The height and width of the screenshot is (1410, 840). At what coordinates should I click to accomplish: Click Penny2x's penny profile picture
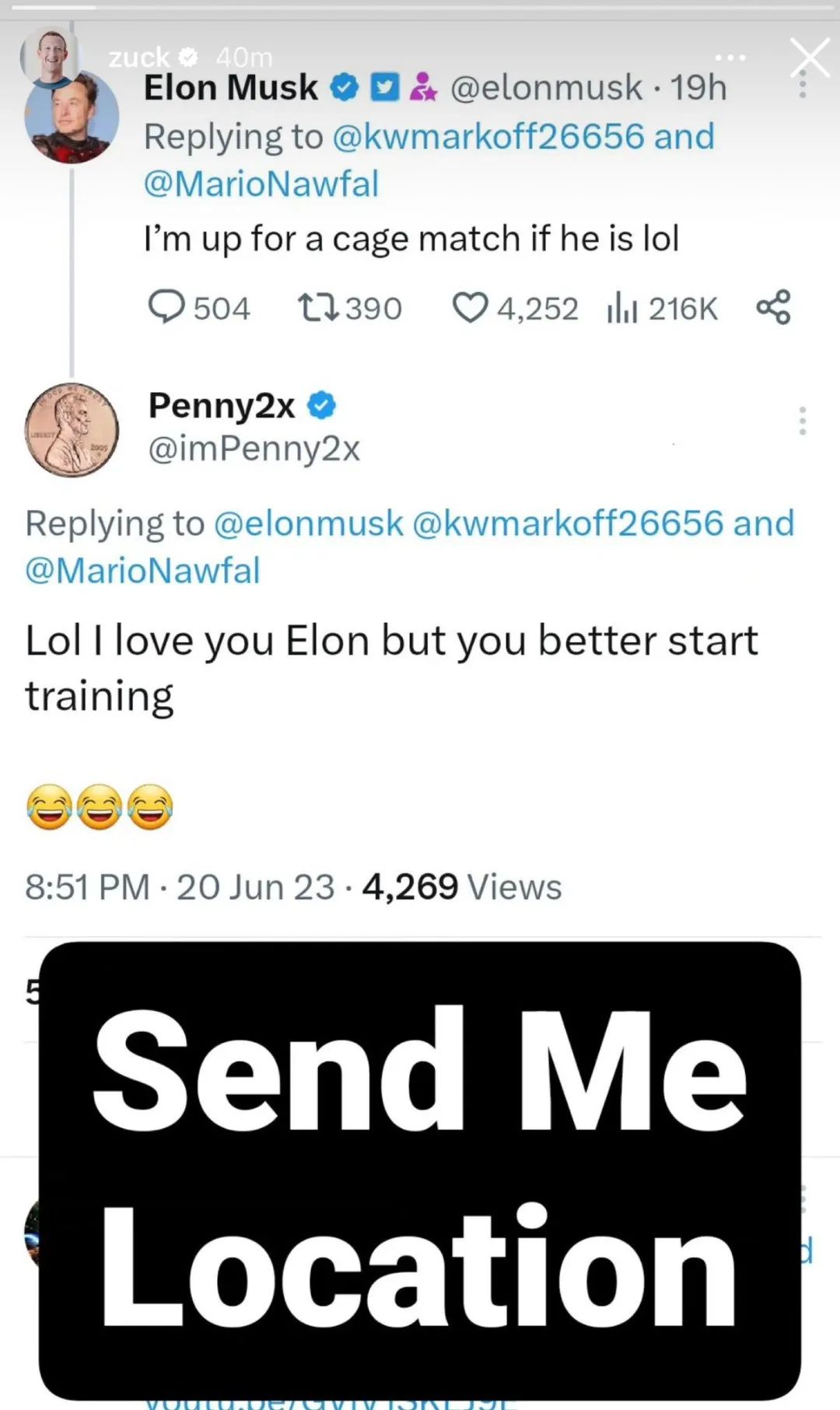tap(72, 429)
